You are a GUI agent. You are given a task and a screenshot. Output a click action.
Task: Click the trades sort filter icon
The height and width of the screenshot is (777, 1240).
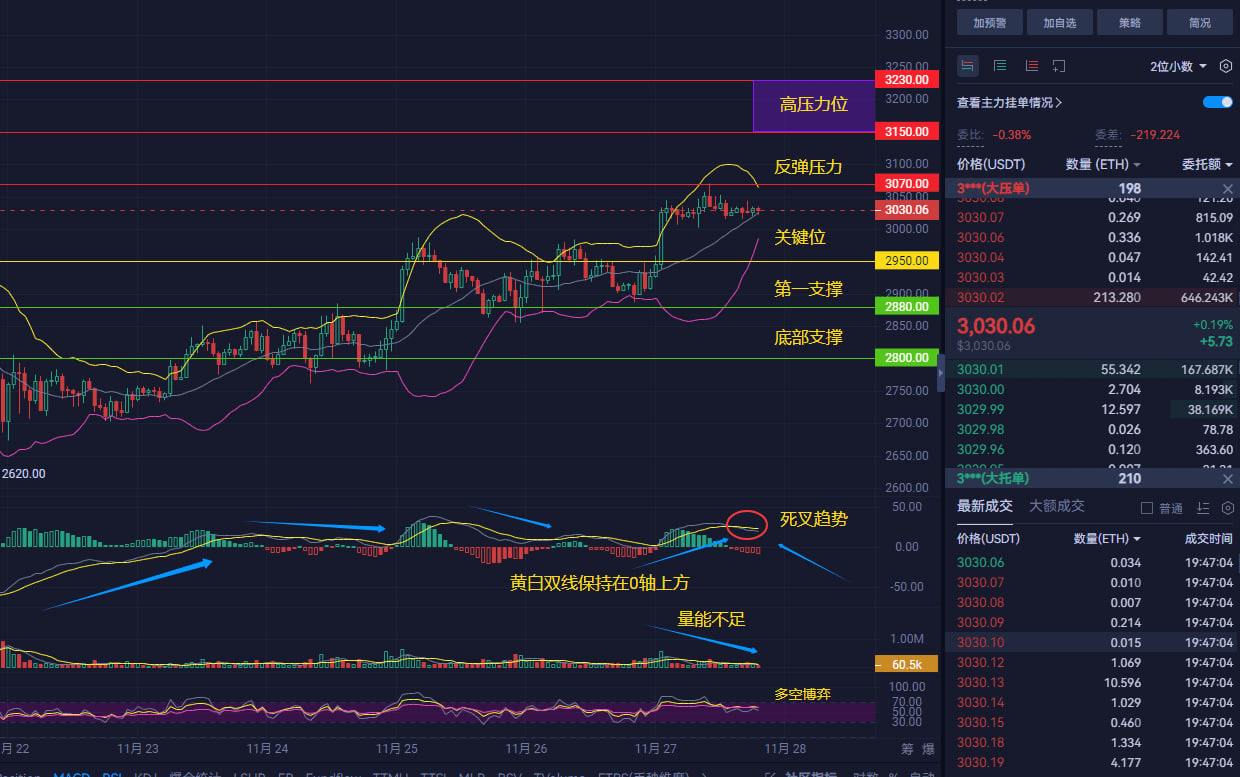(1203, 508)
